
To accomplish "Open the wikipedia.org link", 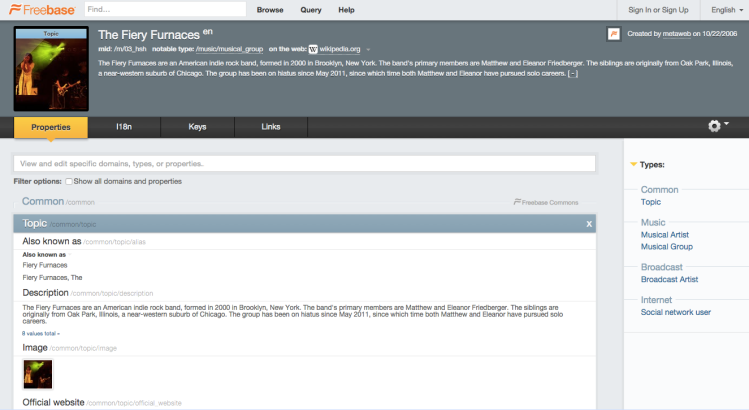I will 340,49.
